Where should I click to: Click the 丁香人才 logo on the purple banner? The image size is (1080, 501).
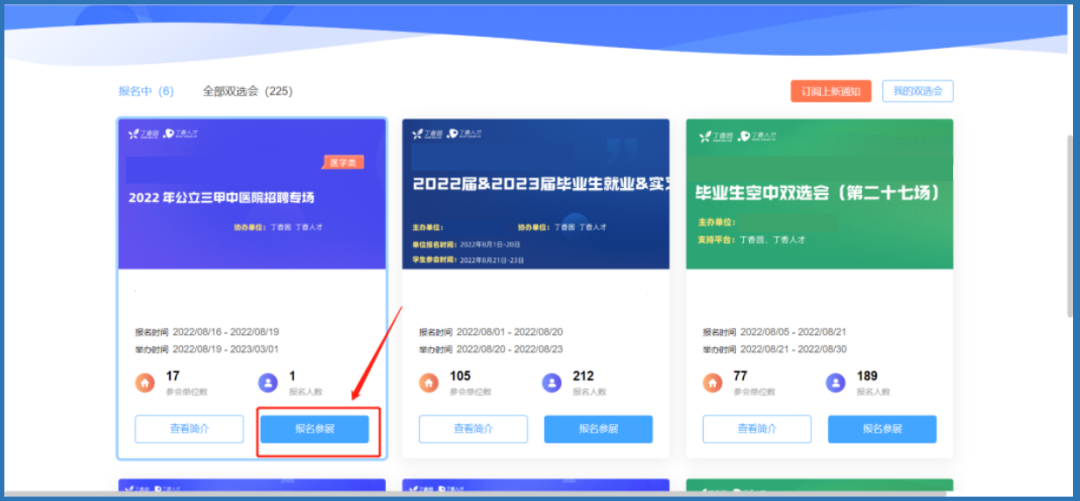[x=180, y=134]
